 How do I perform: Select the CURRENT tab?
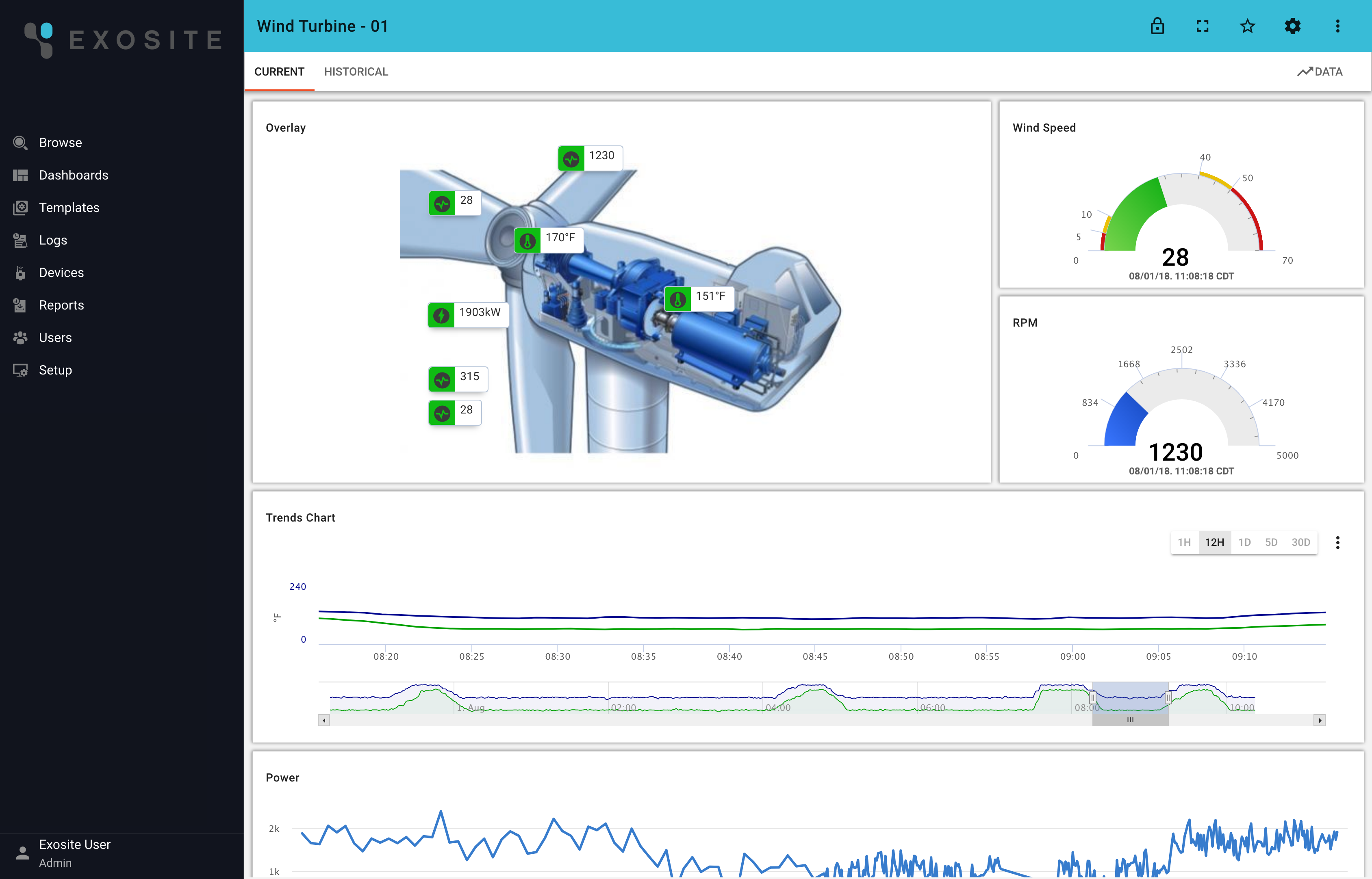279,71
